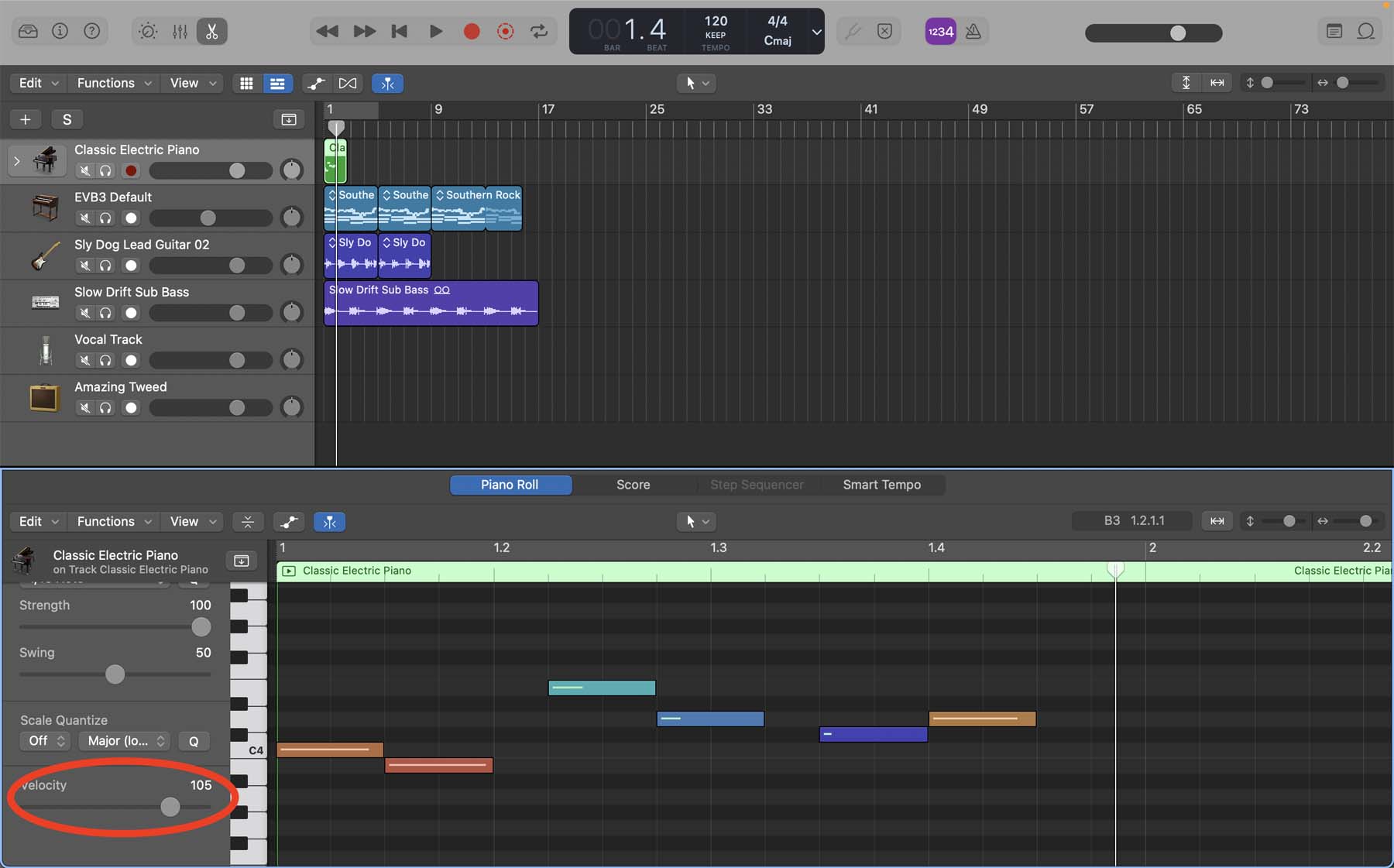The image size is (1394, 868).
Task: Click the Scissors editors button
Action: (x=211, y=32)
